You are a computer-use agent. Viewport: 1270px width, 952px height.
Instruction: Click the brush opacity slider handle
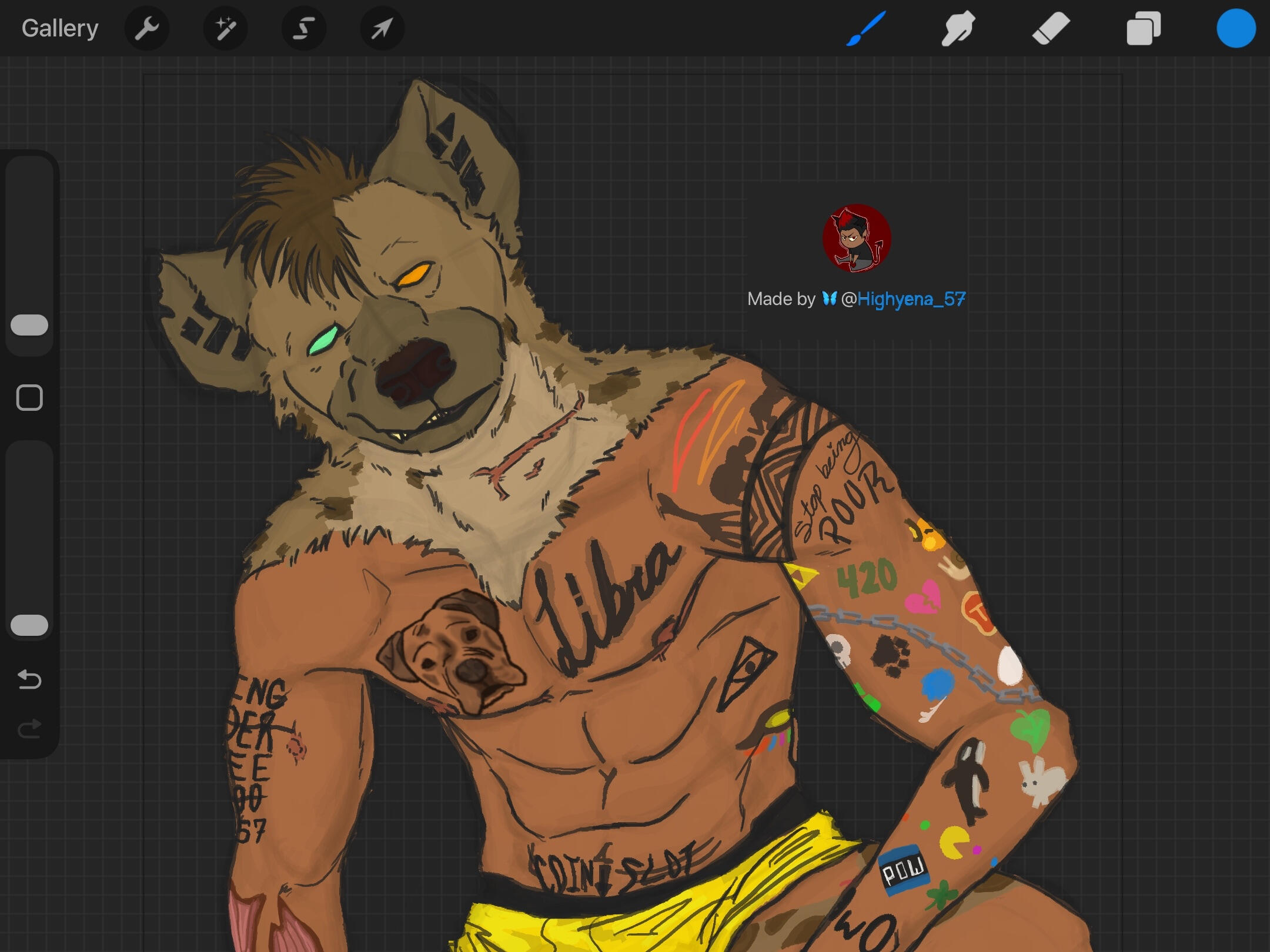(x=29, y=625)
